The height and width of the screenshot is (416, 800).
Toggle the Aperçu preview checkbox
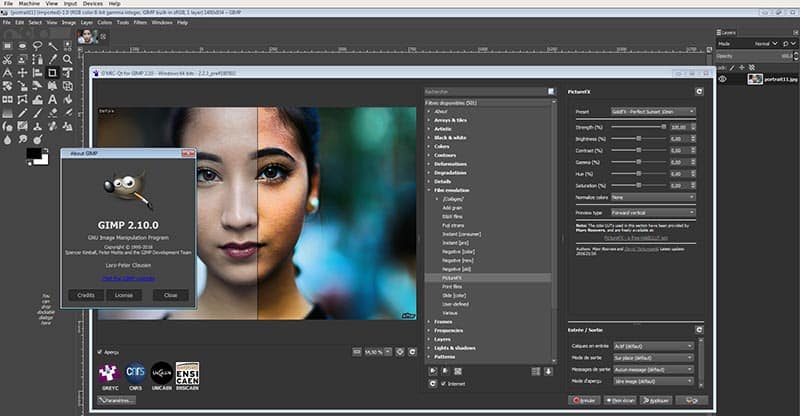coord(99,352)
